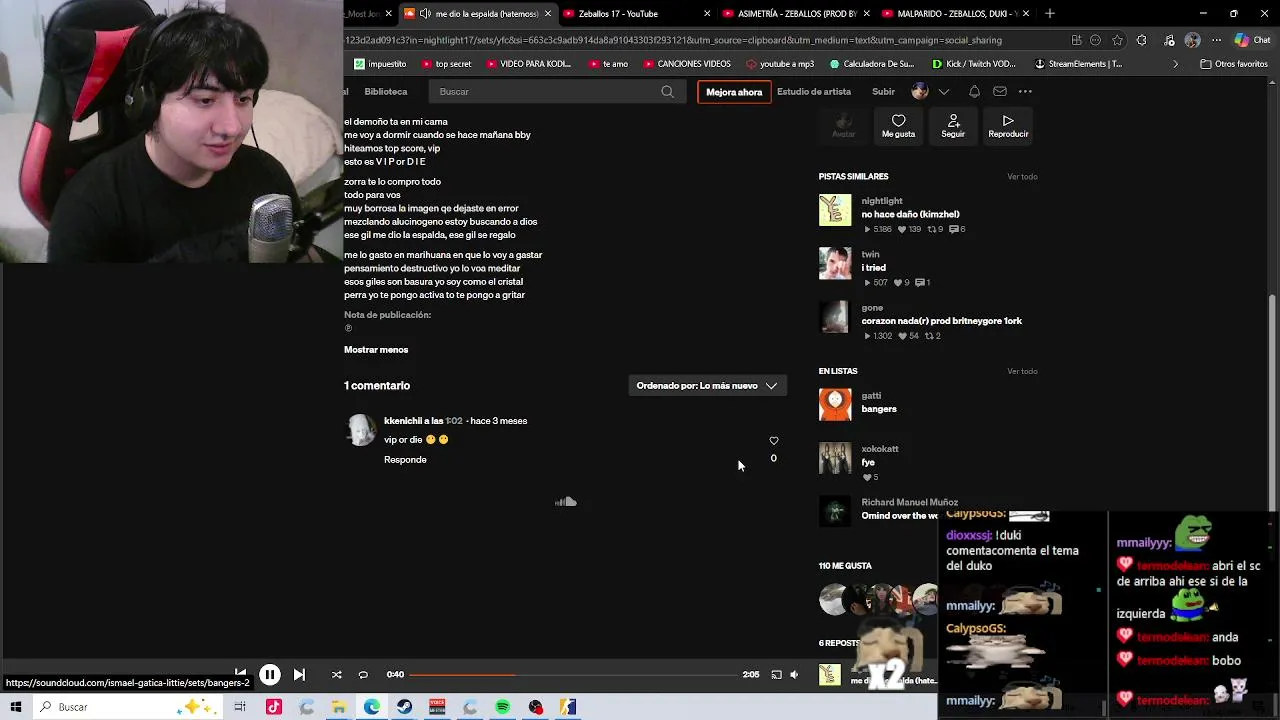This screenshot has height=720, width=1280.
Task: Click the kkenichii commenter avatar
Action: coord(360,430)
